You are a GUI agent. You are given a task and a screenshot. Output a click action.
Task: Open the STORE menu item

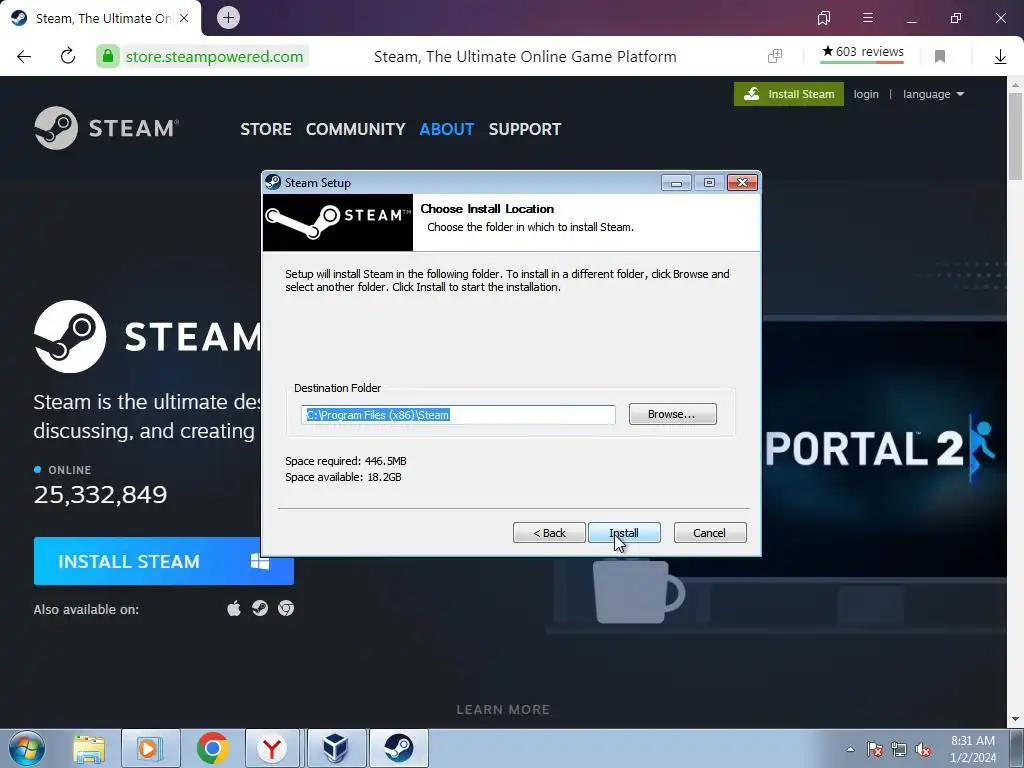(x=266, y=129)
